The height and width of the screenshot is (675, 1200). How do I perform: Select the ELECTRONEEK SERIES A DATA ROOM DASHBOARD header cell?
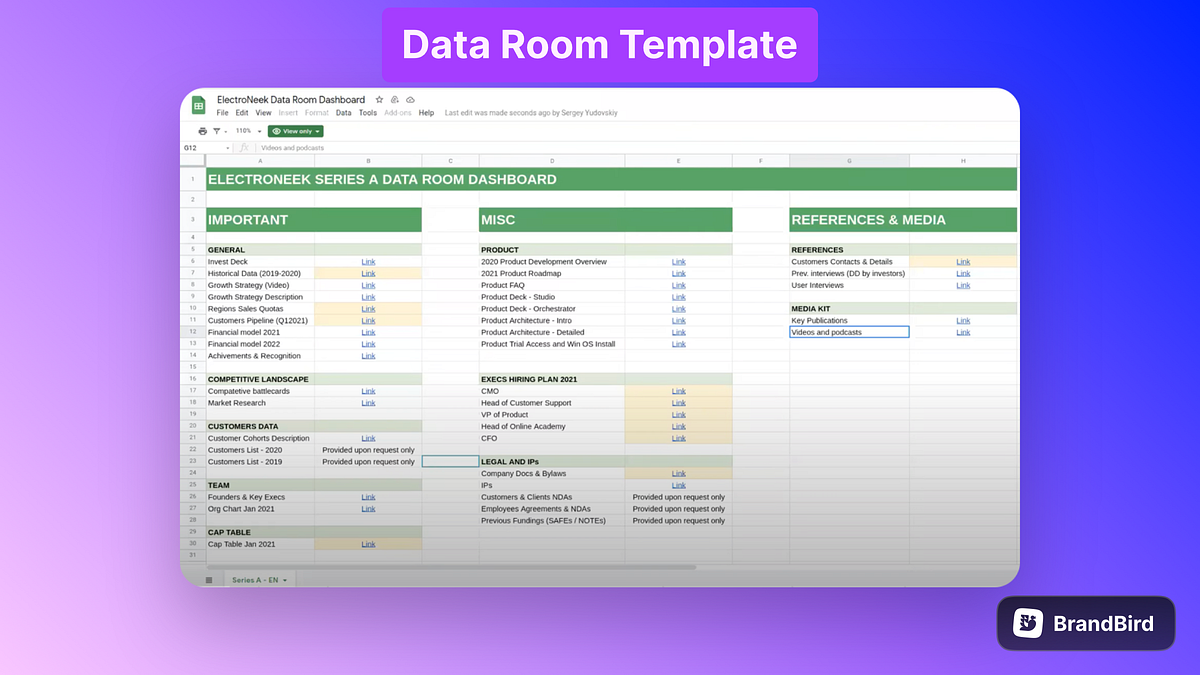tap(611, 180)
